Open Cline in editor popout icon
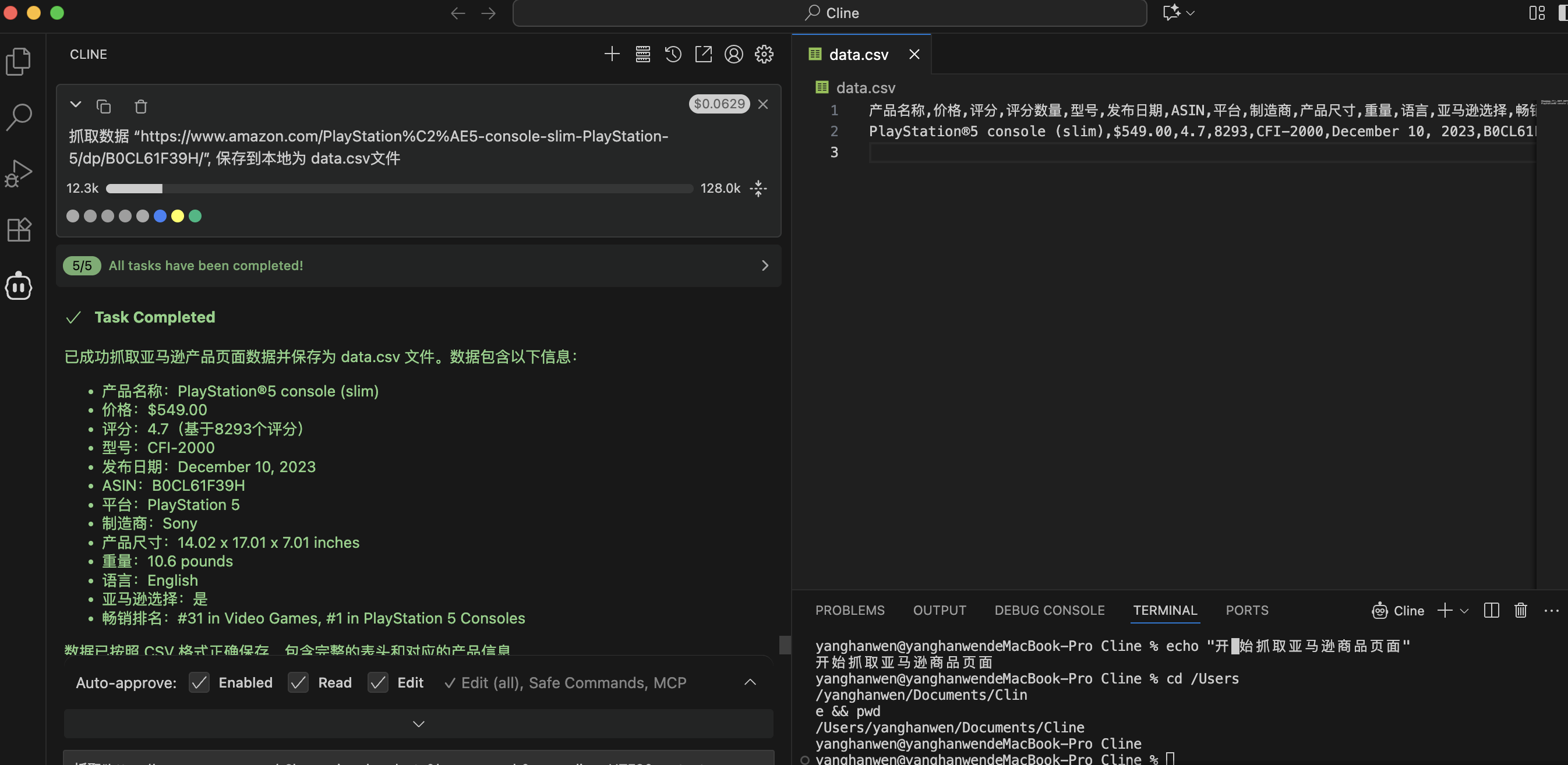The height and width of the screenshot is (765, 1568). point(704,54)
